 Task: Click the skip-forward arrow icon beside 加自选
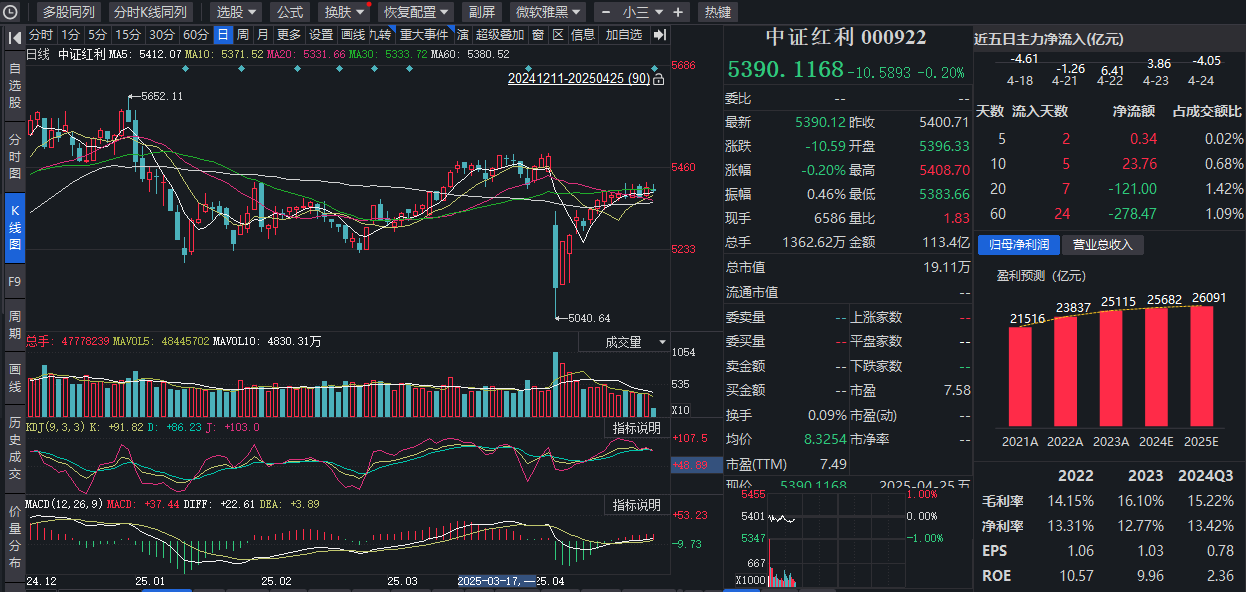point(659,35)
